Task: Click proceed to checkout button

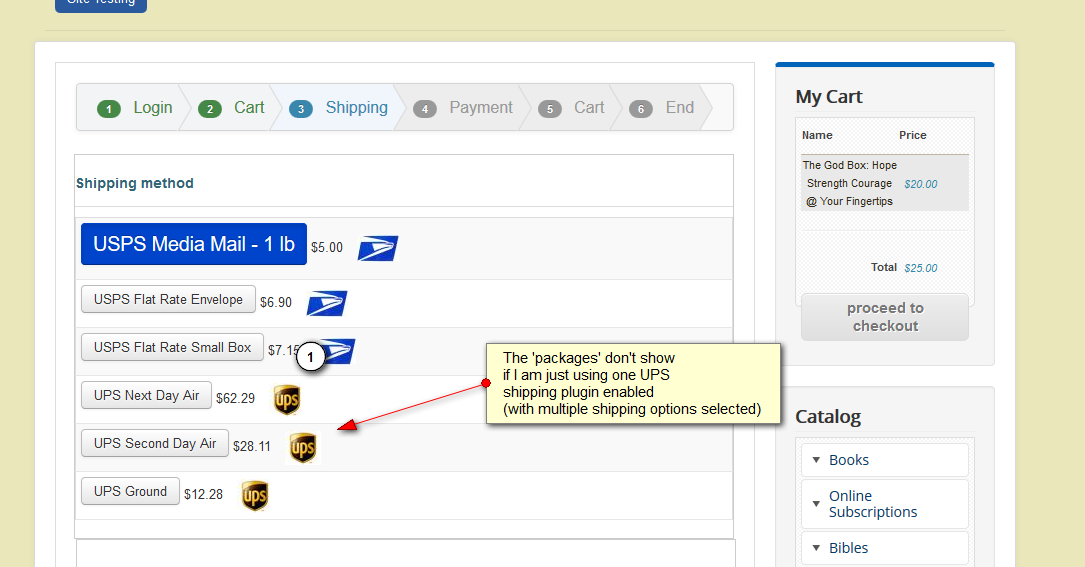Action: [x=885, y=317]
